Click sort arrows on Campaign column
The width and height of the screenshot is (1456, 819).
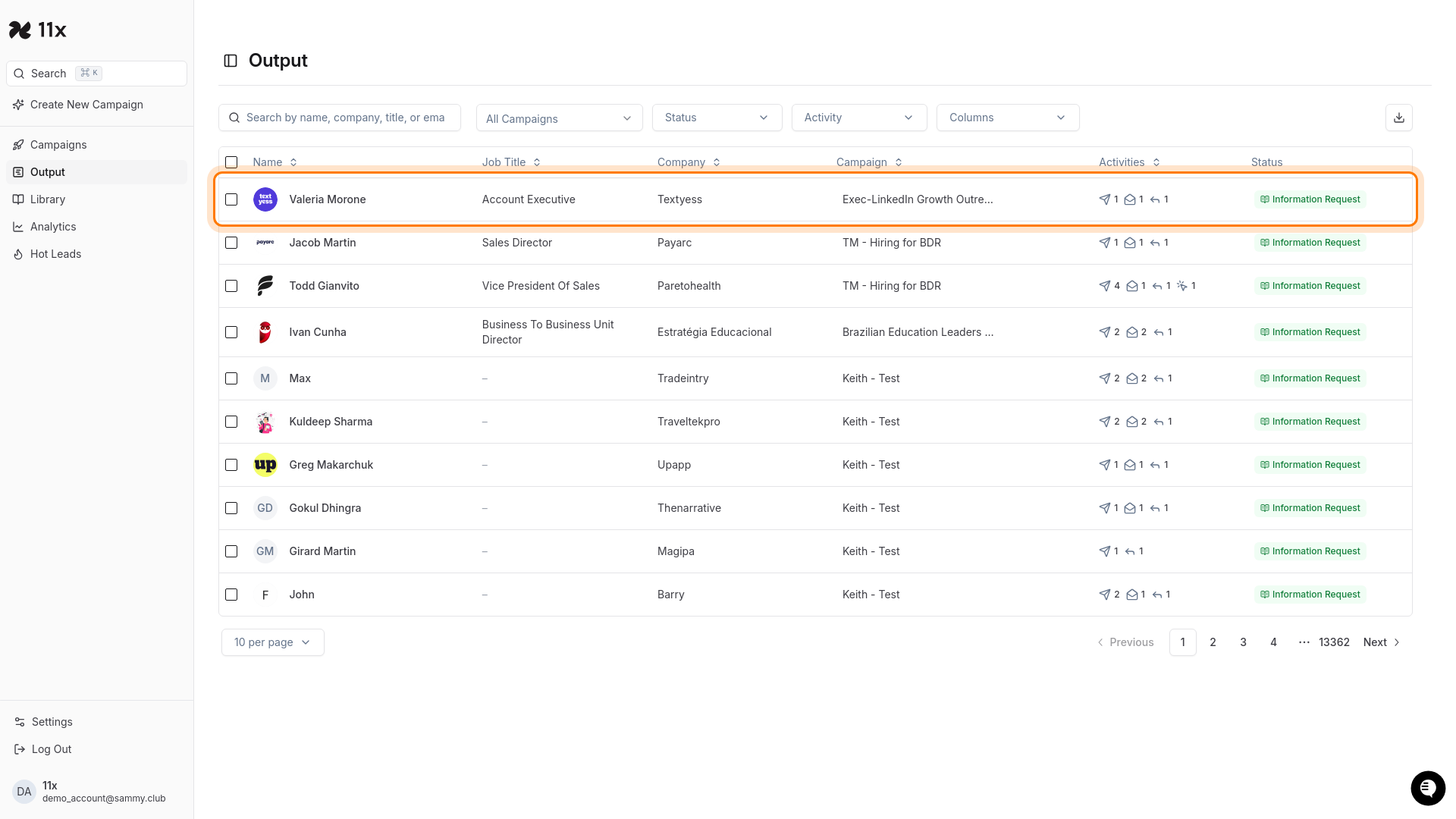899,162
